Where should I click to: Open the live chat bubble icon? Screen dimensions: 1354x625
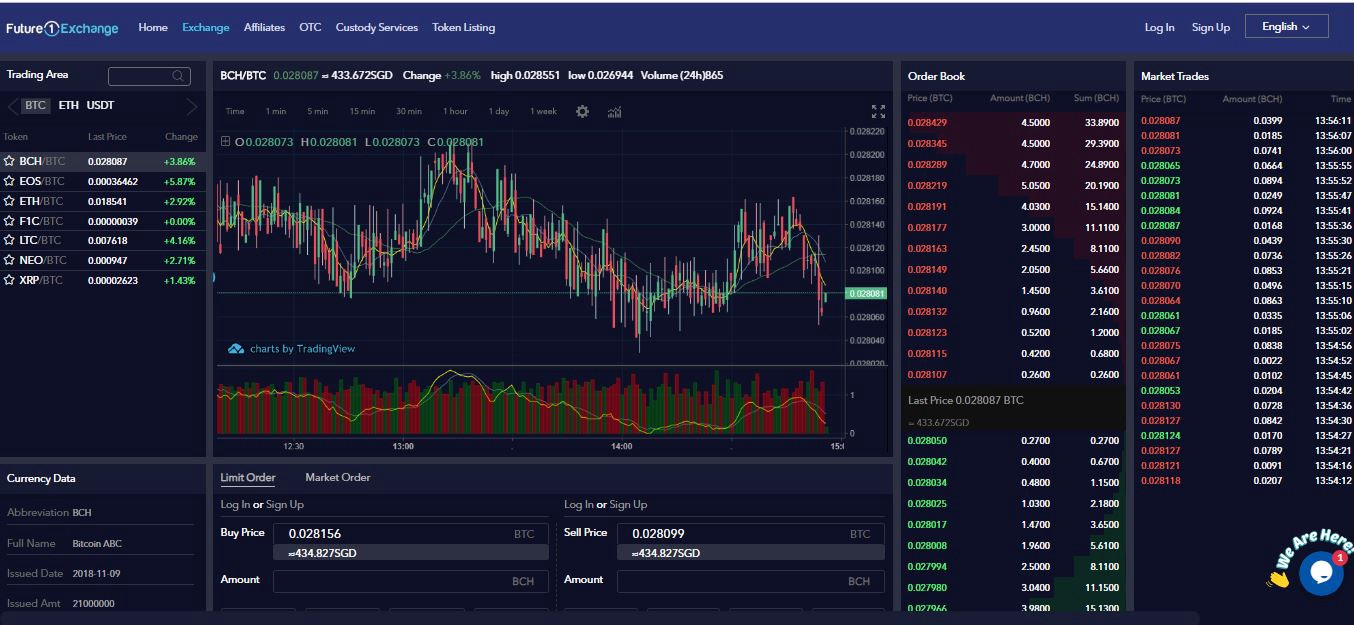pyautogui.click(x=1321, y=573)
